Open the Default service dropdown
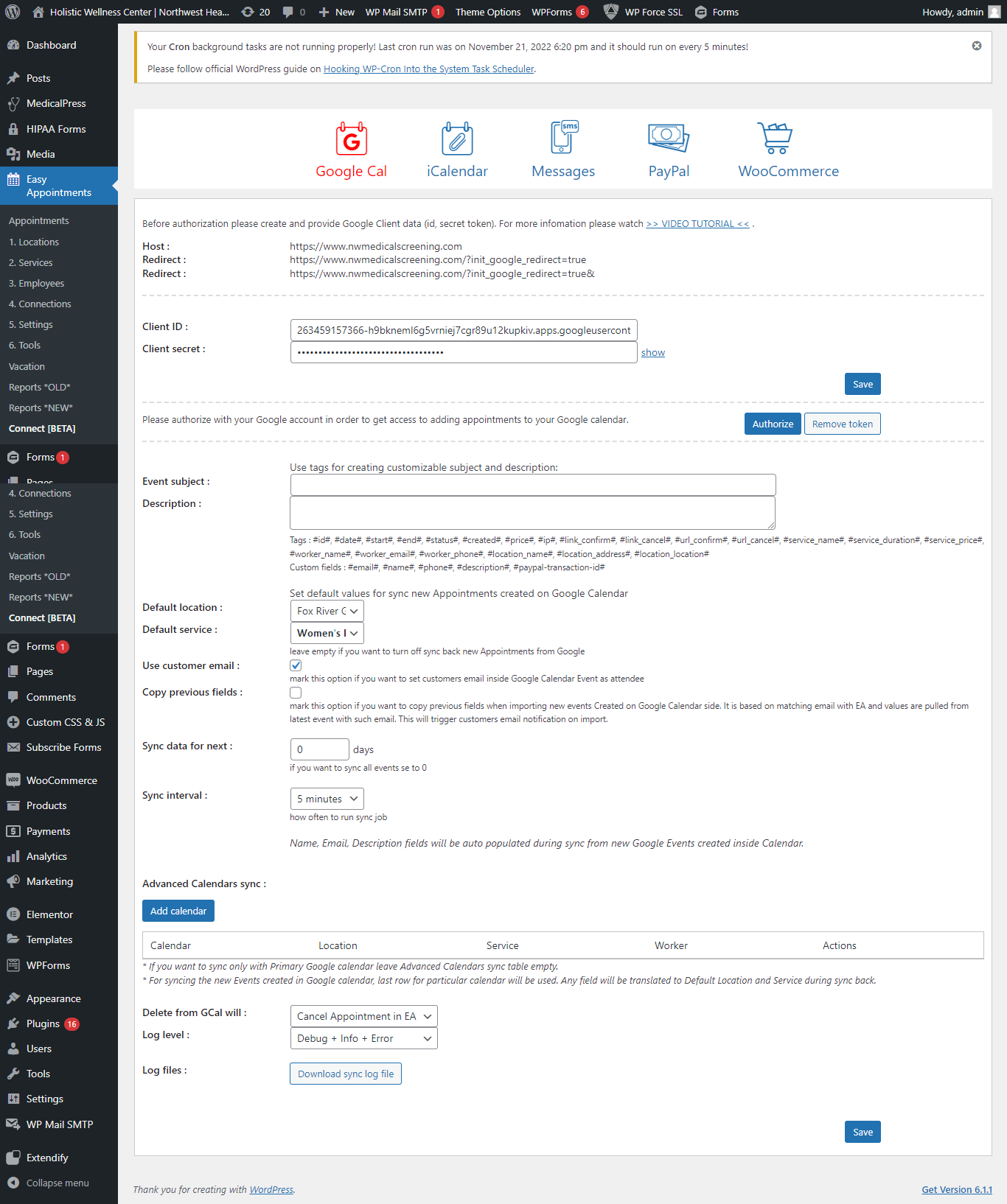The width and height of the screenshot is (1007, 1204). pos(327,633)
